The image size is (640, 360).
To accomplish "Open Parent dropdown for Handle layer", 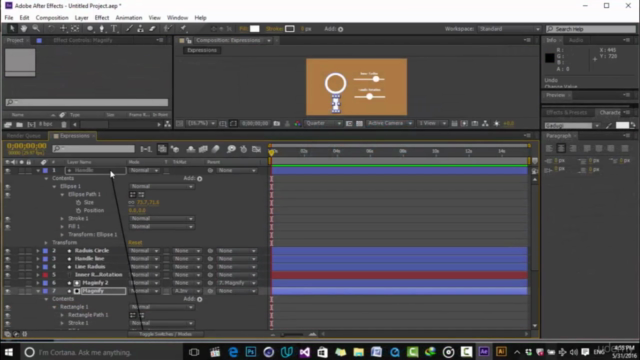I will [237, 171].
